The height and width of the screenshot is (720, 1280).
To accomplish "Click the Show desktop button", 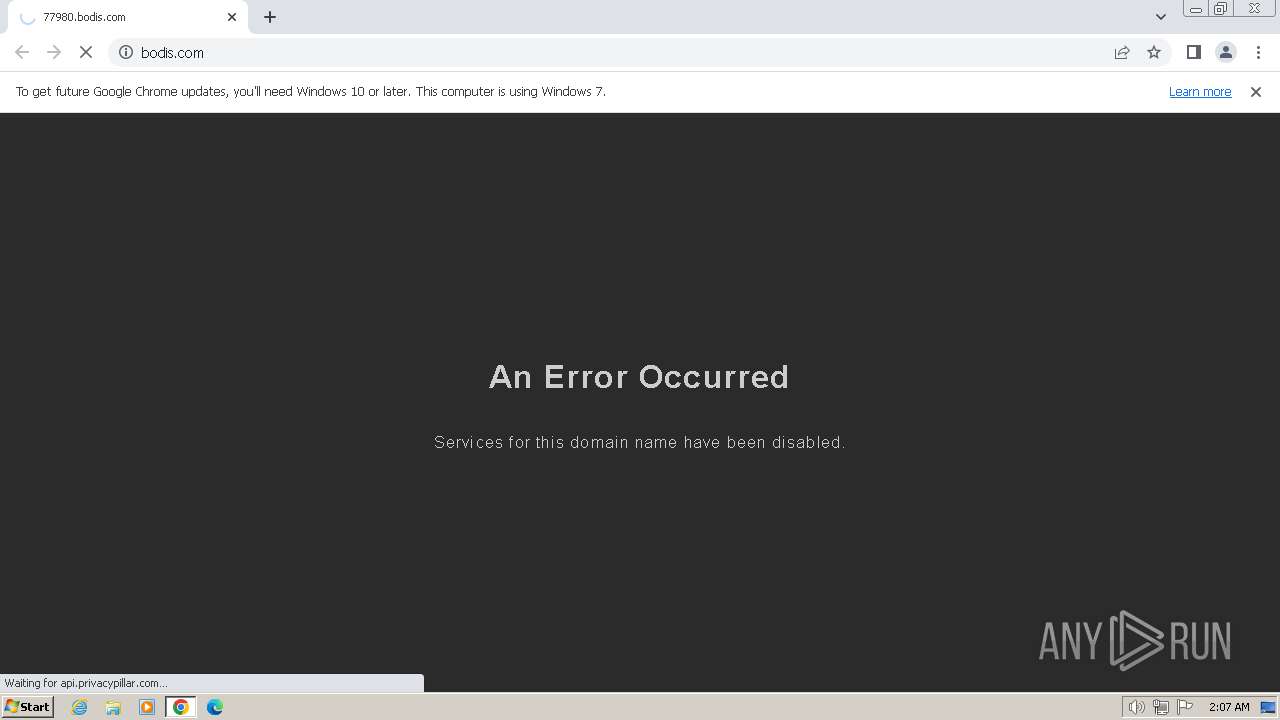I will pyautogui.click(x=1269, y=707).
